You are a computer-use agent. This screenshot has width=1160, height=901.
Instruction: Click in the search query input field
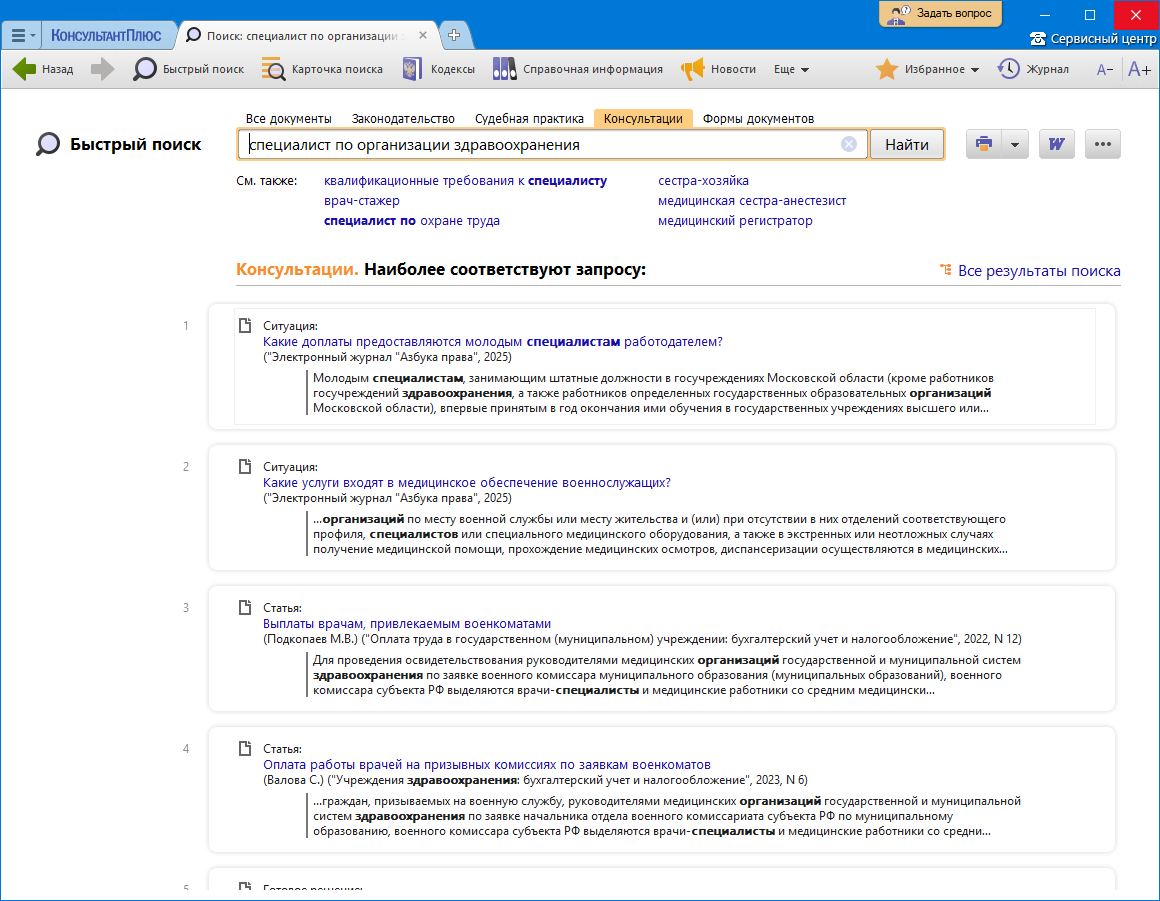540,144
